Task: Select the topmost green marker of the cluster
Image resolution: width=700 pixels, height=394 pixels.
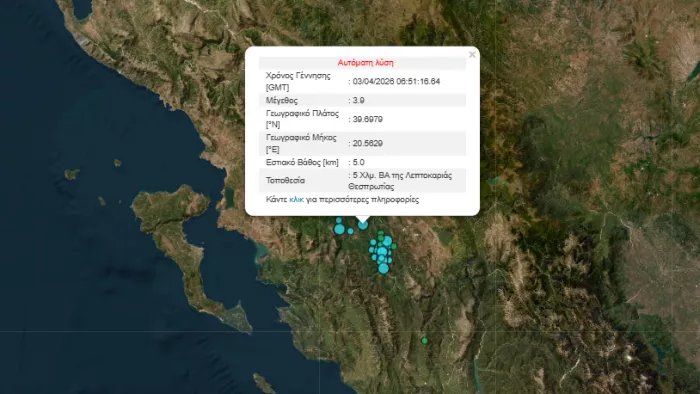Action: tap(380, 233)
